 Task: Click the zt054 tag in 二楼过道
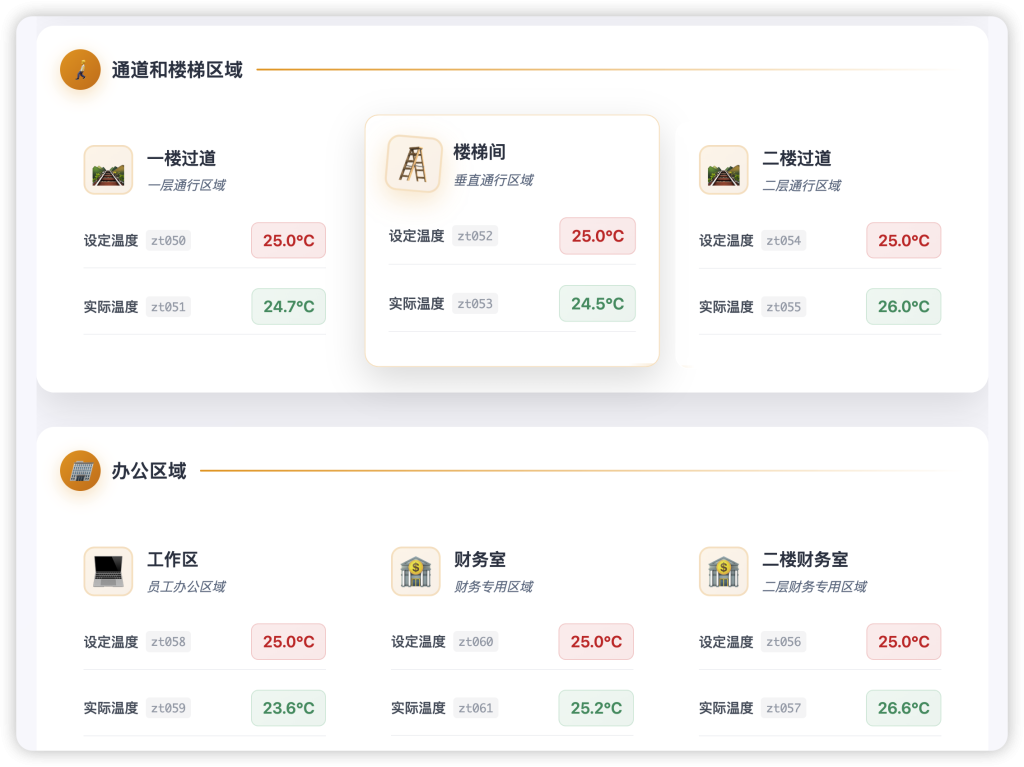783,240
